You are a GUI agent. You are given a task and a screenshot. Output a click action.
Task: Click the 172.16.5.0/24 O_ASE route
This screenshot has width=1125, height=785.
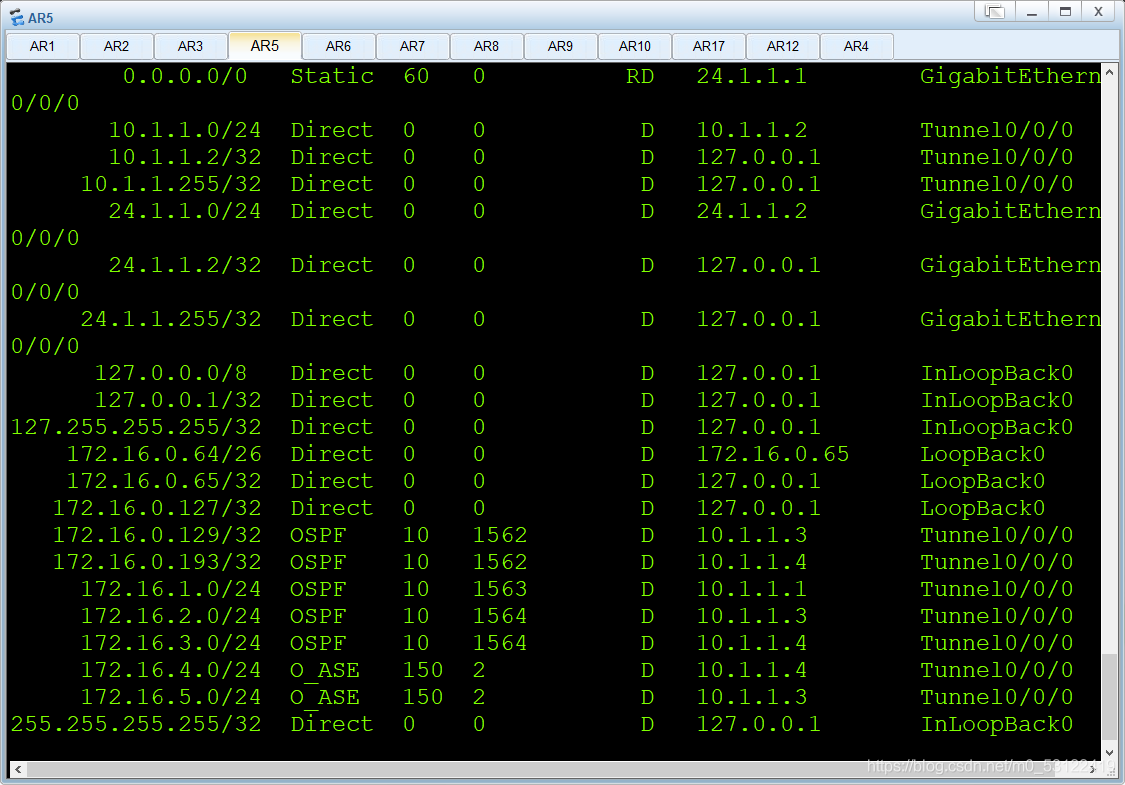click(x=171, y=697)
